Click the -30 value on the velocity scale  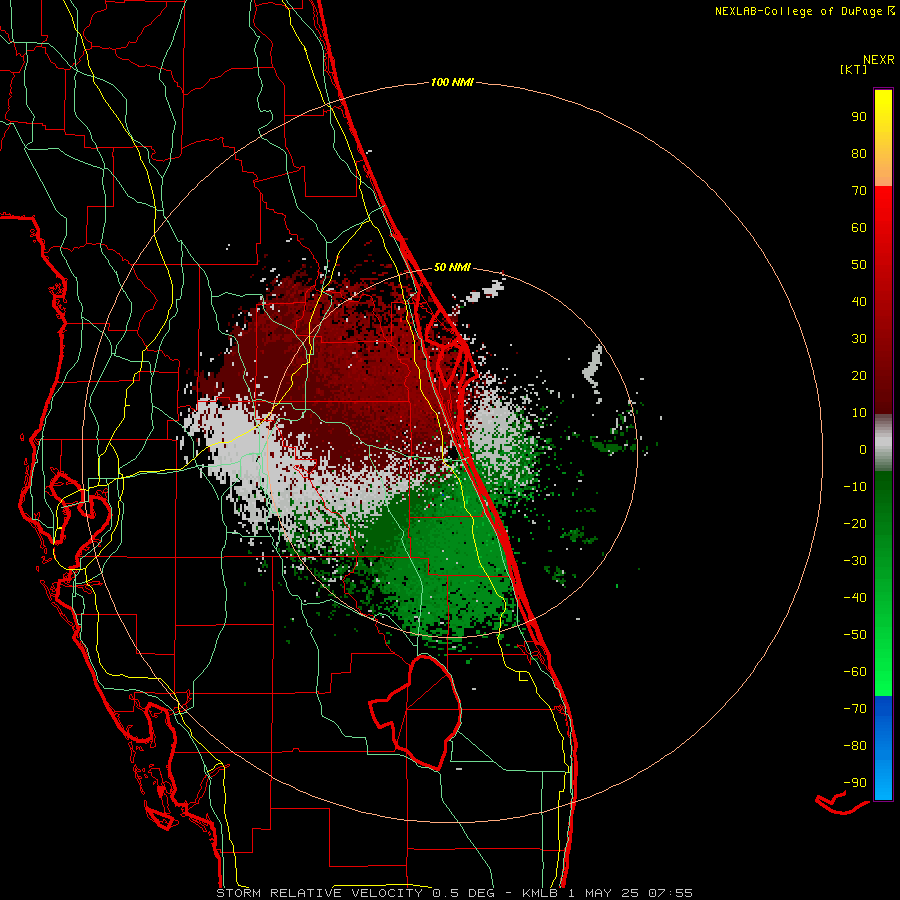855,561
